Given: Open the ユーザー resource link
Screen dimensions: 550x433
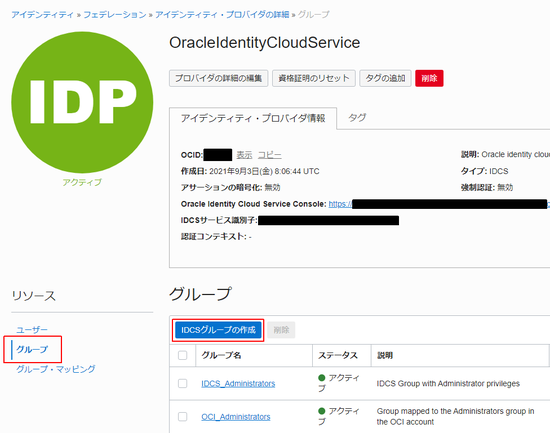Looking at the screenshot, I should (x=32, y=330).
